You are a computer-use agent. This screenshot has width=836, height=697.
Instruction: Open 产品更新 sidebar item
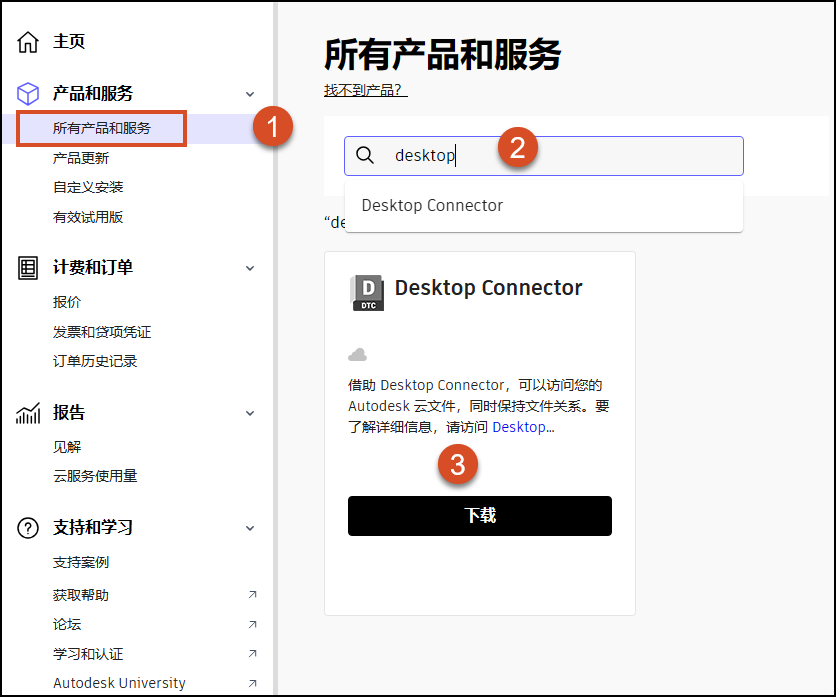pos(81,158)
